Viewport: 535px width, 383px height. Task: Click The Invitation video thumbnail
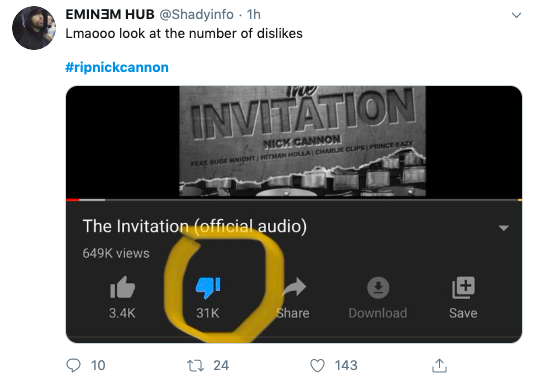coord(302,142)
